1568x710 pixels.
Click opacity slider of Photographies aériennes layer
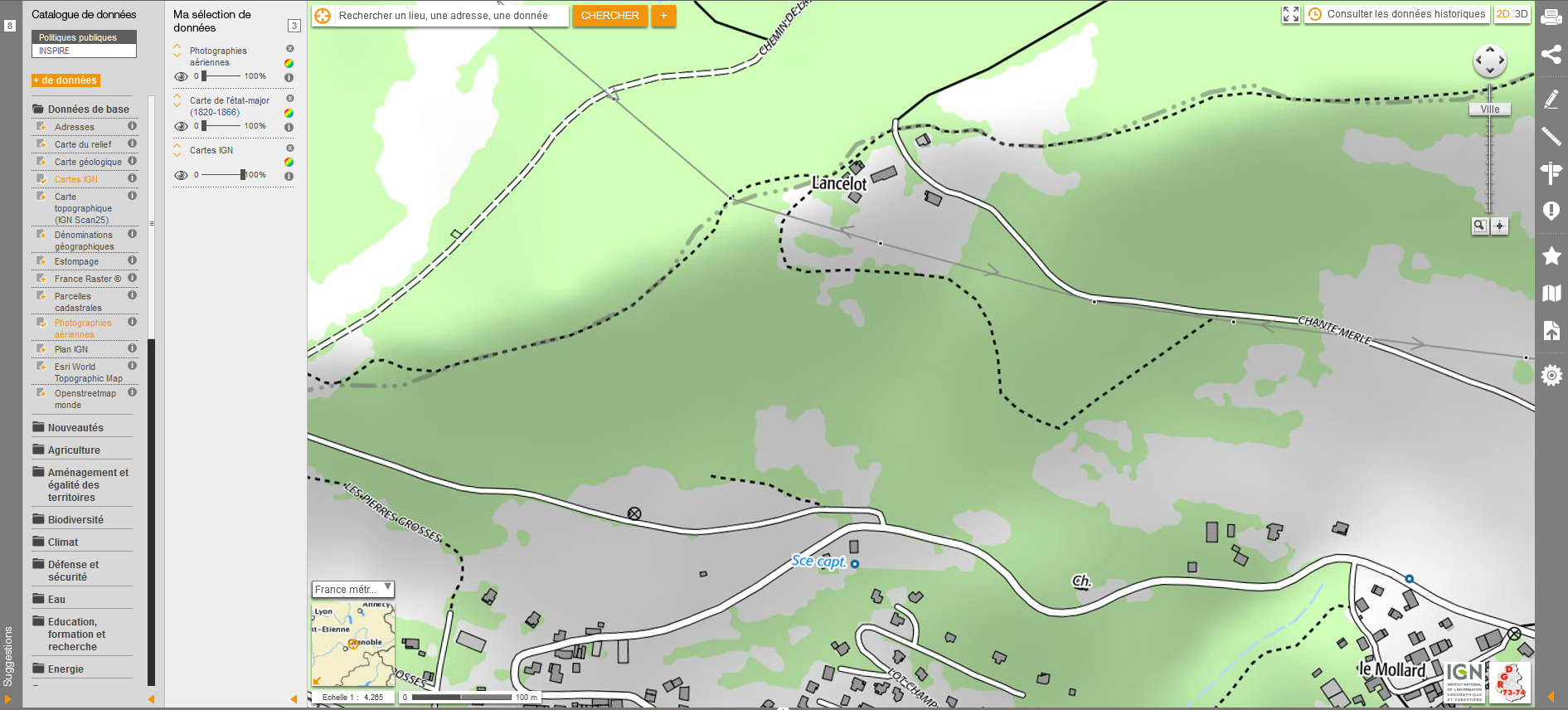pyautogui.click(x=221, y=76)
